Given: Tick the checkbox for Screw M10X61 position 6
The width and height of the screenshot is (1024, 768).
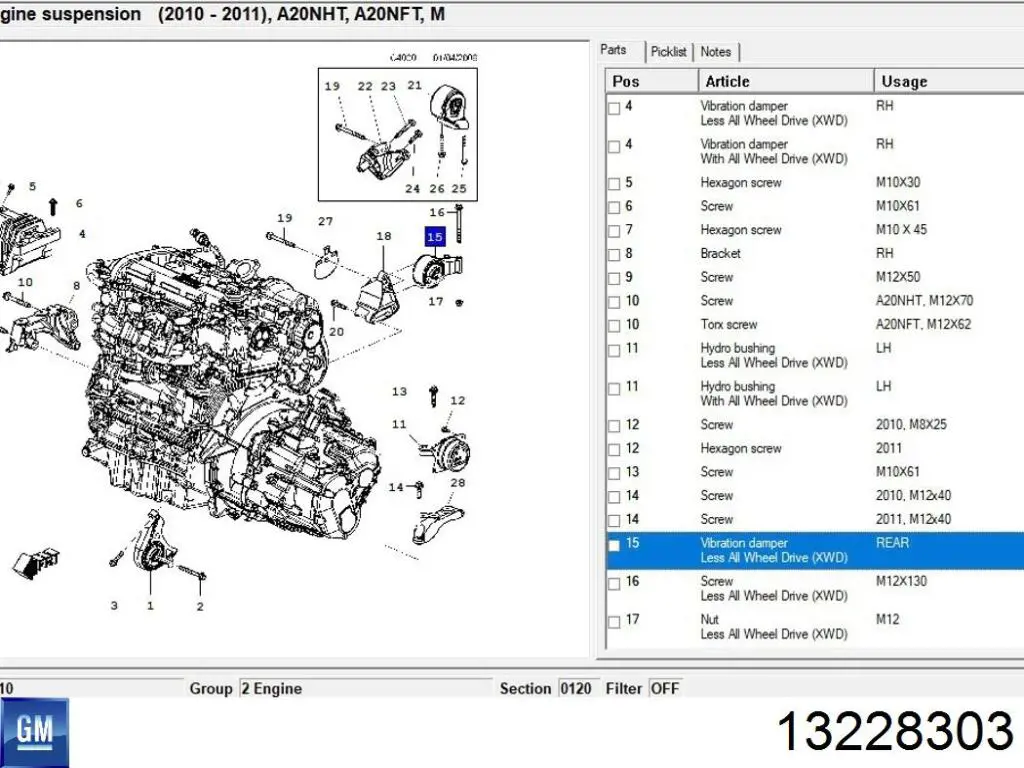Looking at the screenshot, I should coord(614,208).
